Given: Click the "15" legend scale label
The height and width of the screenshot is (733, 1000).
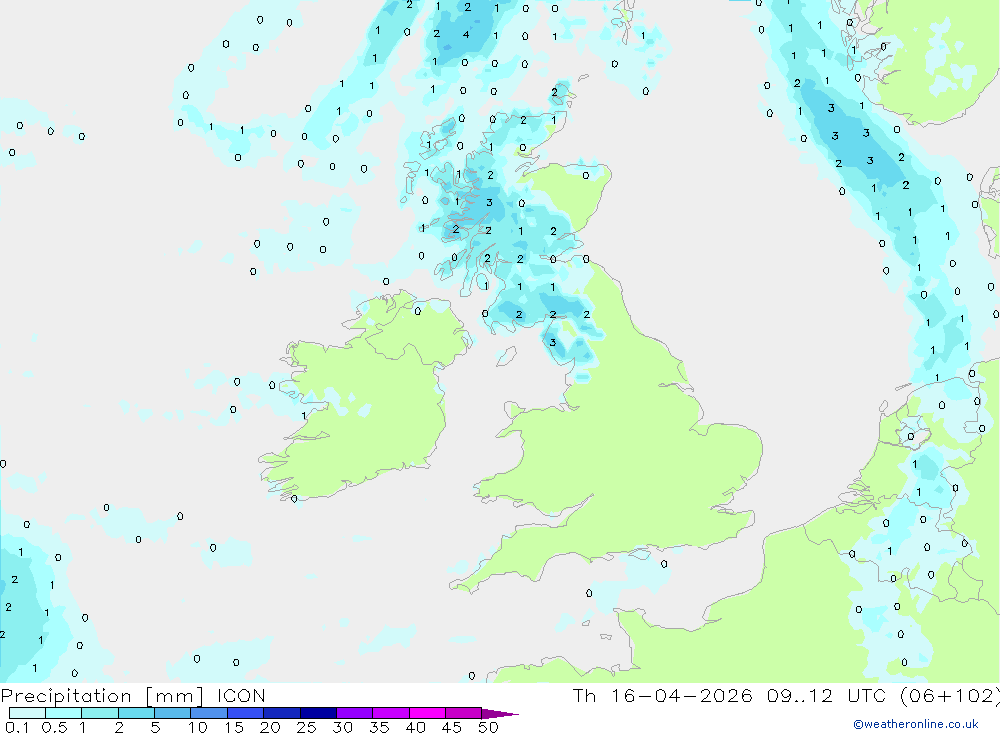Looking at the screenshot, I should pyautogui.click(x=234, y=727).
